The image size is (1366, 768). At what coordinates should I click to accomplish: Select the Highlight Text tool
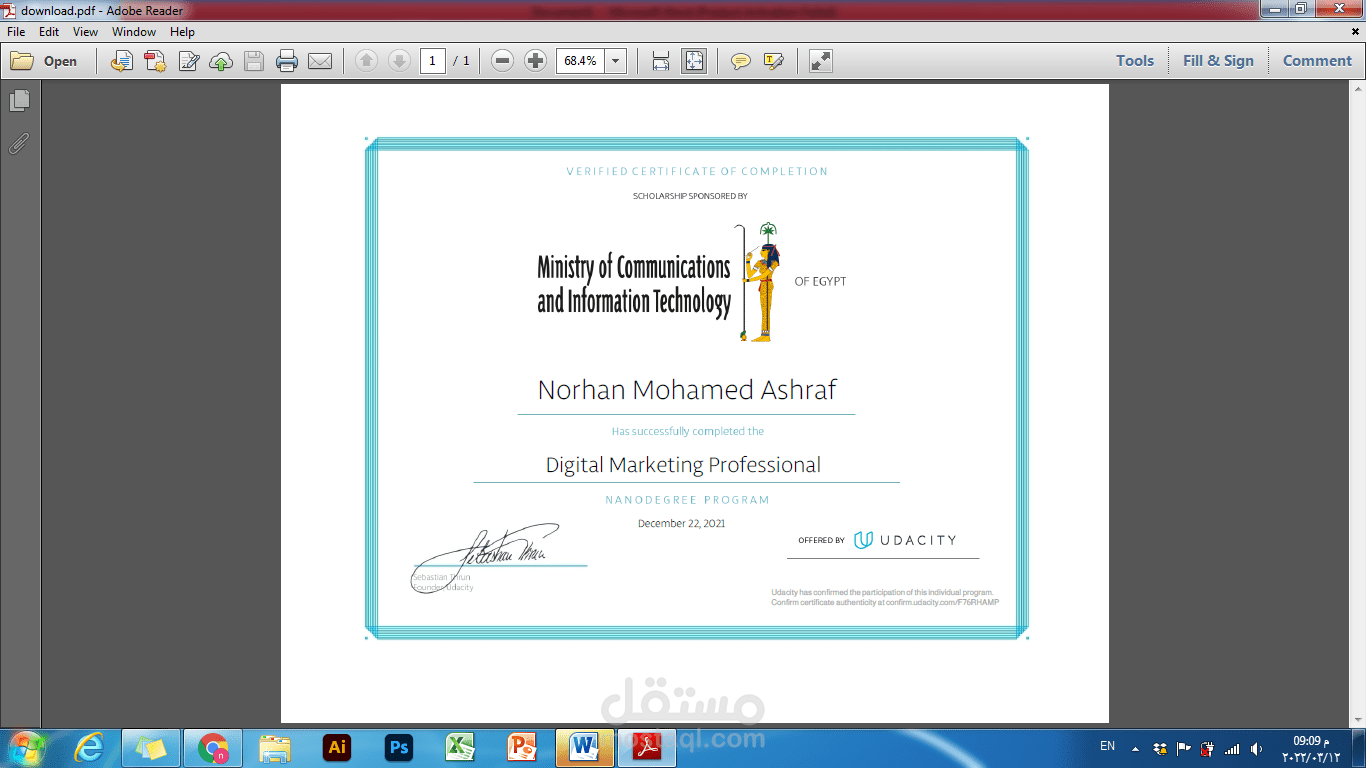773,61
